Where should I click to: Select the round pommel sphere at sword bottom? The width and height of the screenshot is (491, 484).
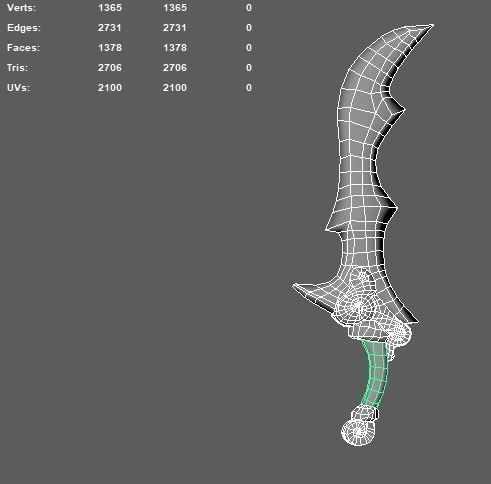click(x=358, y=432)
